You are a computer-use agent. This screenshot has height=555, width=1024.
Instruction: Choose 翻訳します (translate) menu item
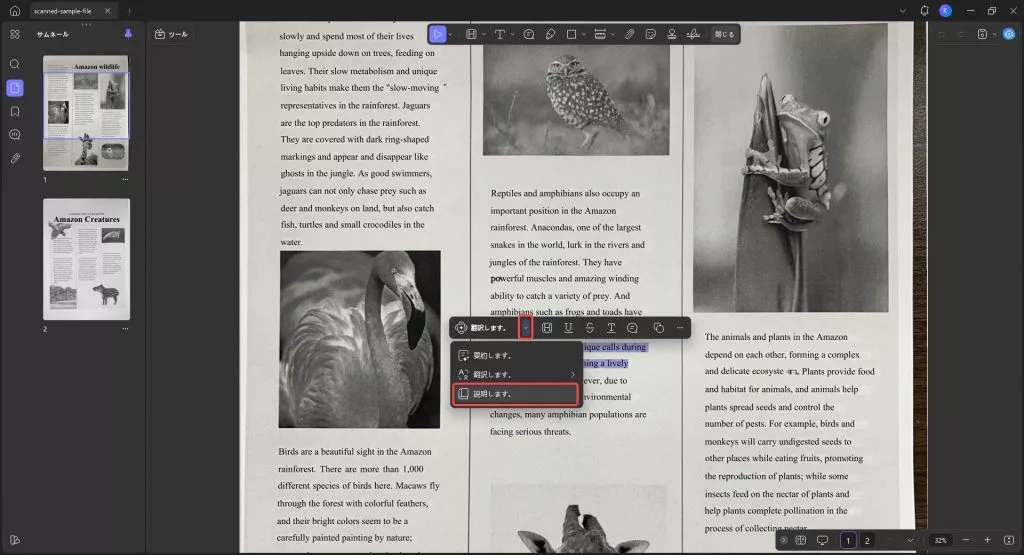click(x=516, y=374)
